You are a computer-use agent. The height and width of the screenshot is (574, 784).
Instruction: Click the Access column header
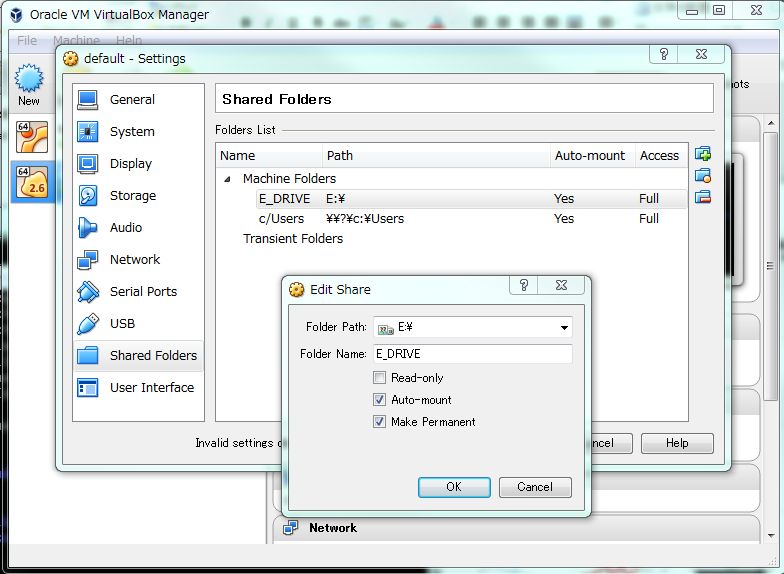[662, 156]
